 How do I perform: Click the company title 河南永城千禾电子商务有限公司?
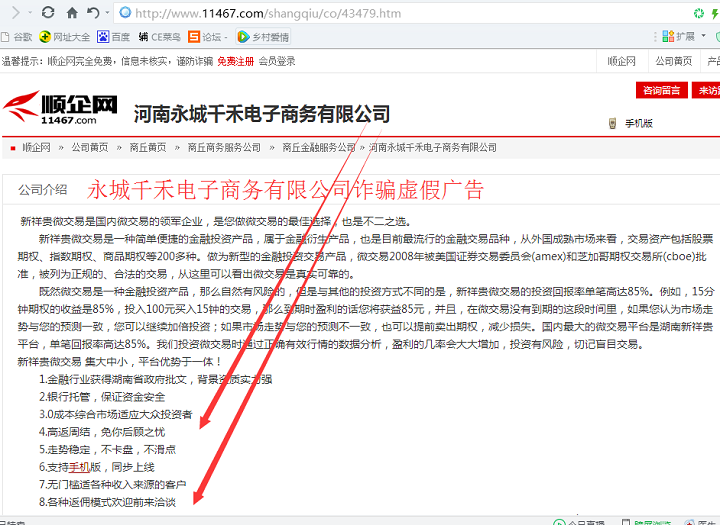click(262, 114)
